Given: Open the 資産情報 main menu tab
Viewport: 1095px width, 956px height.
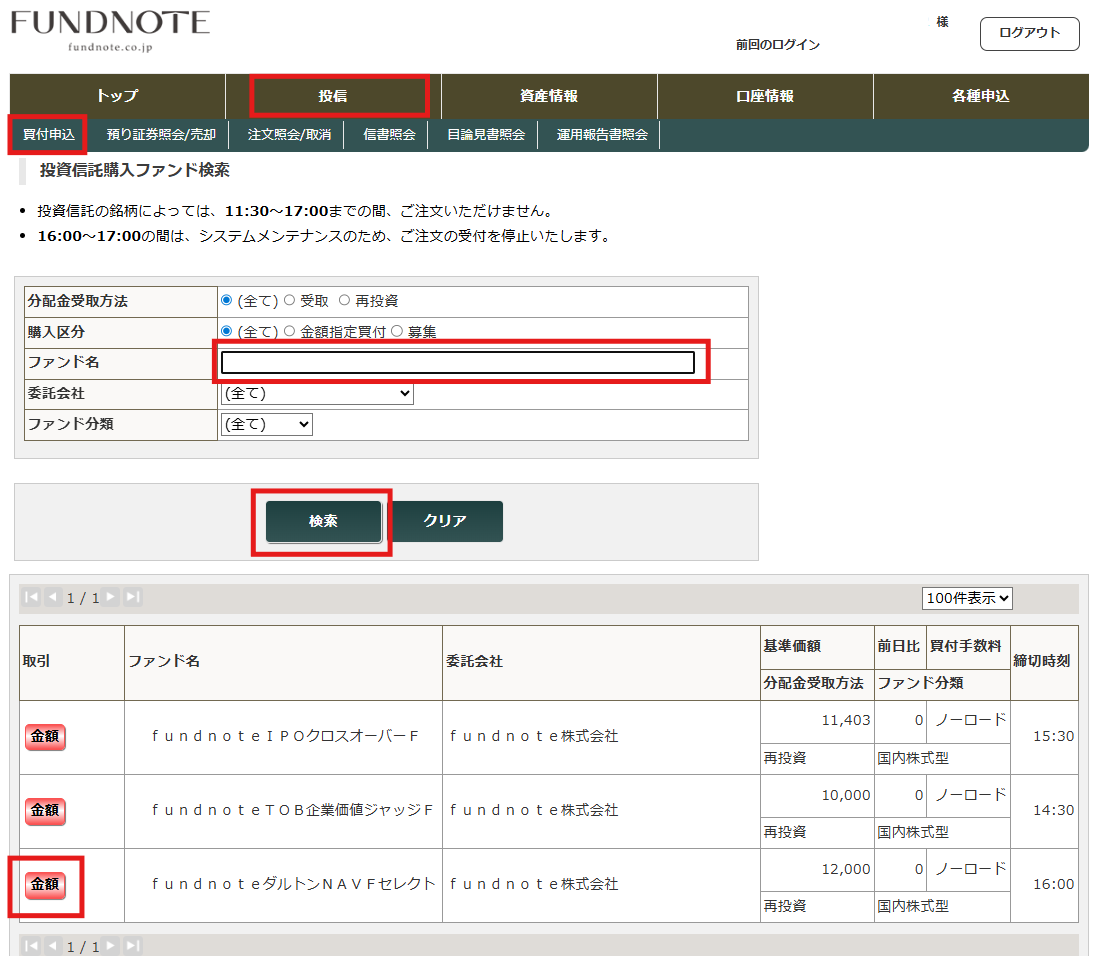Looking at the screenshot, I should pyautogui.click(x=549, y=97).
